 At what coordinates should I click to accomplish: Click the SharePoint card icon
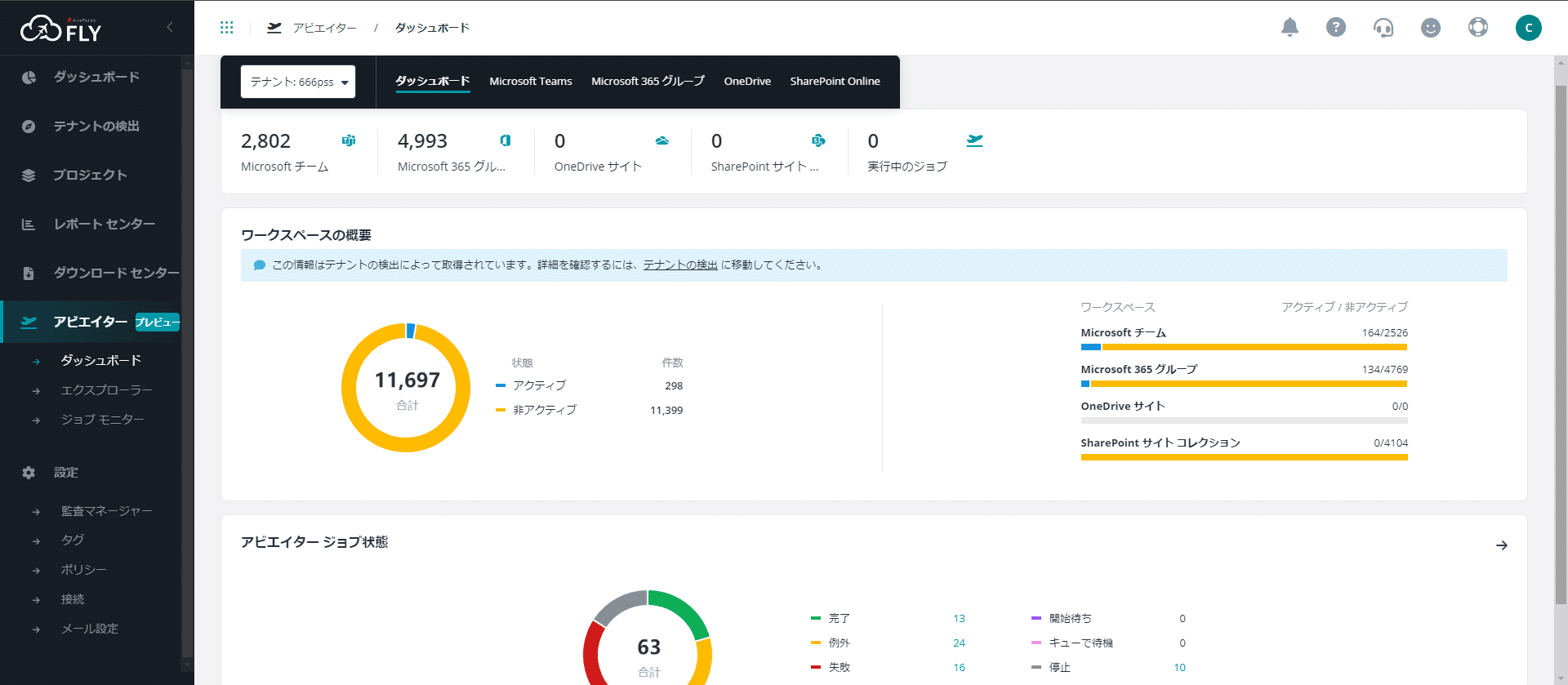click(x=818, y=140)
